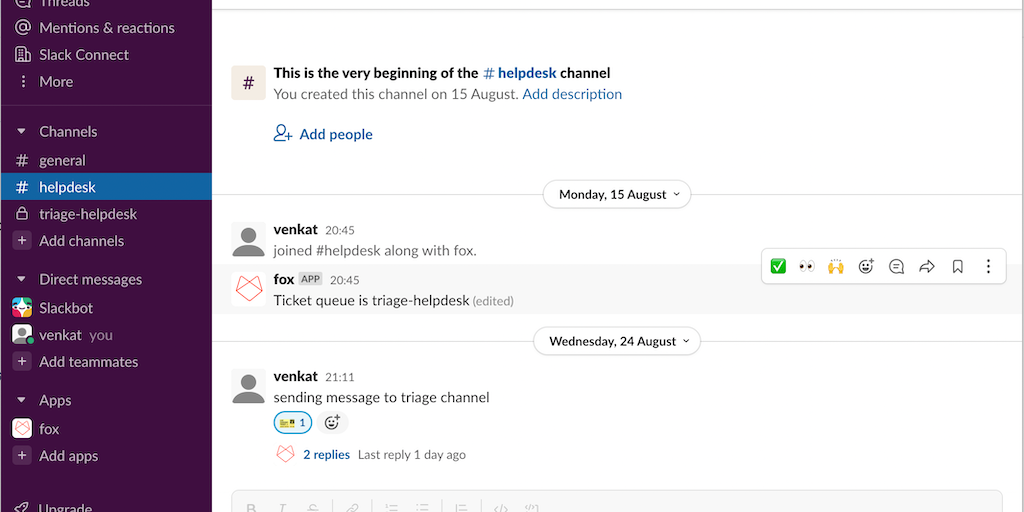Open the Wednesday, 24 August date dropdown

[x=616, y=341]
